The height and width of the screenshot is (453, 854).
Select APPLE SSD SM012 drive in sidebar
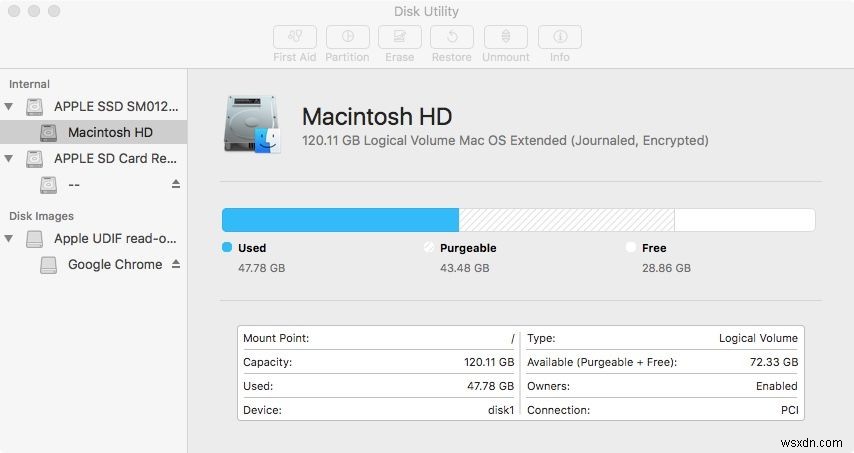click(x=93, y=106)
